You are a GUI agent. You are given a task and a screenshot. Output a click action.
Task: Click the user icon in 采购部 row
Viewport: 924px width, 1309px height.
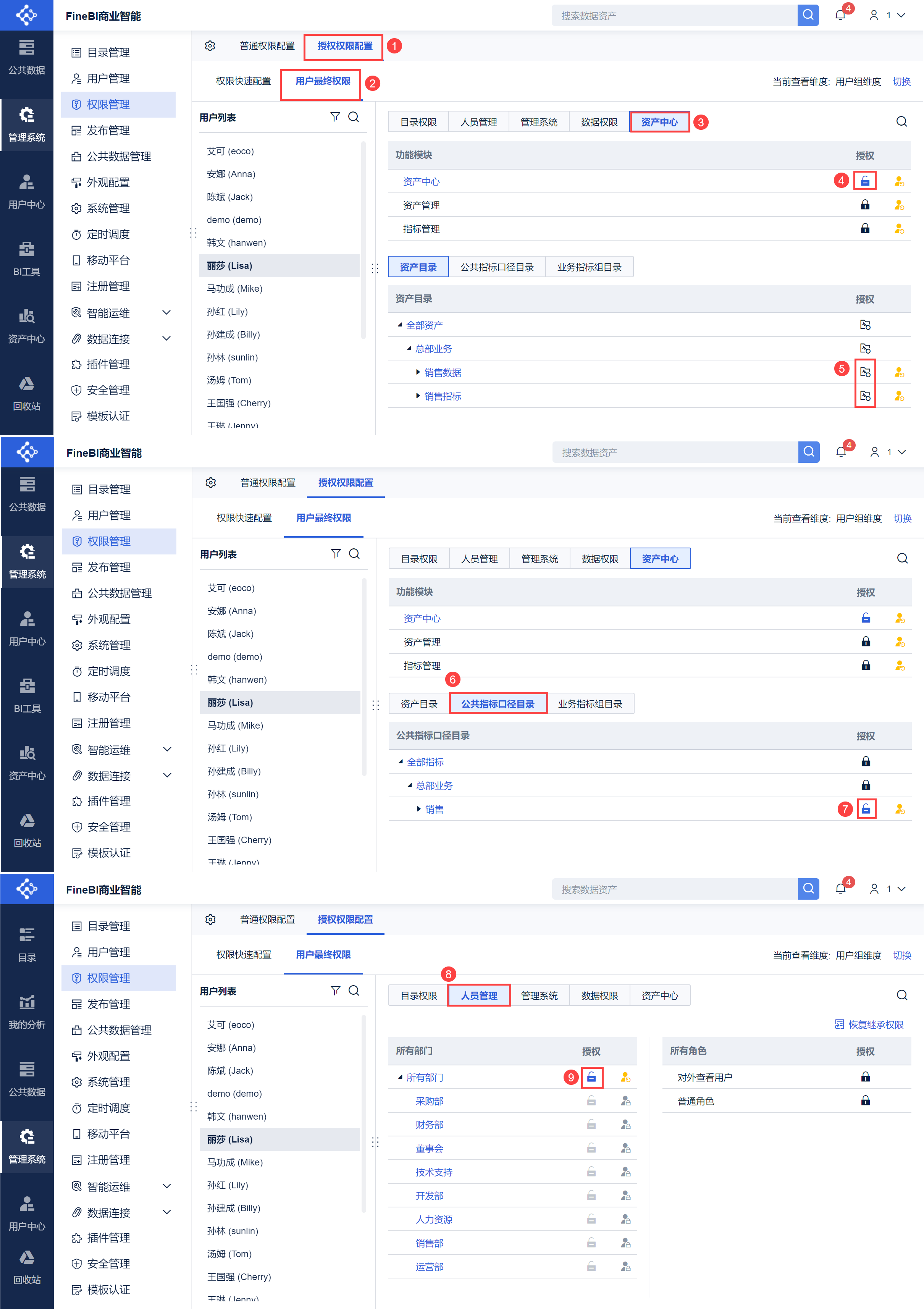[625, 1101]
